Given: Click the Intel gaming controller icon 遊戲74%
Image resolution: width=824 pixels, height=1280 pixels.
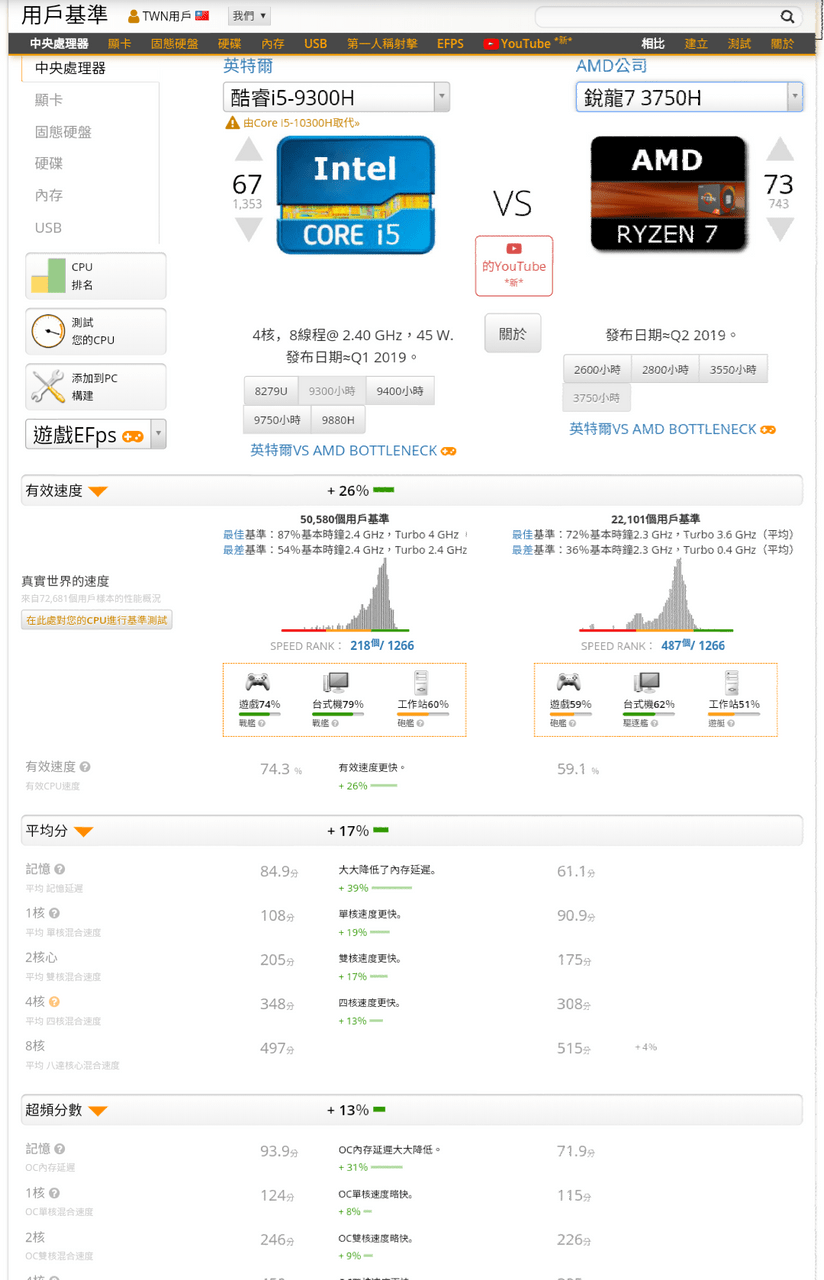Looking at the screenshot, I should (258, 683).
